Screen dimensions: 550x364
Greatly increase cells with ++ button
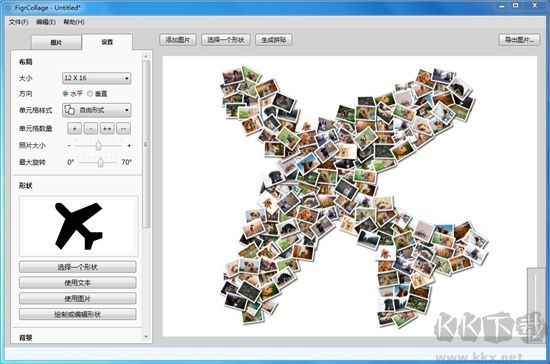click(x=107, y=129)
